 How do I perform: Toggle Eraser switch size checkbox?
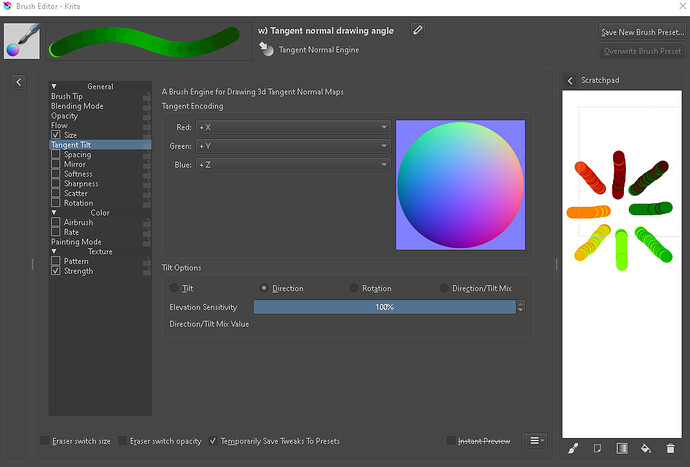click(44, 441)
